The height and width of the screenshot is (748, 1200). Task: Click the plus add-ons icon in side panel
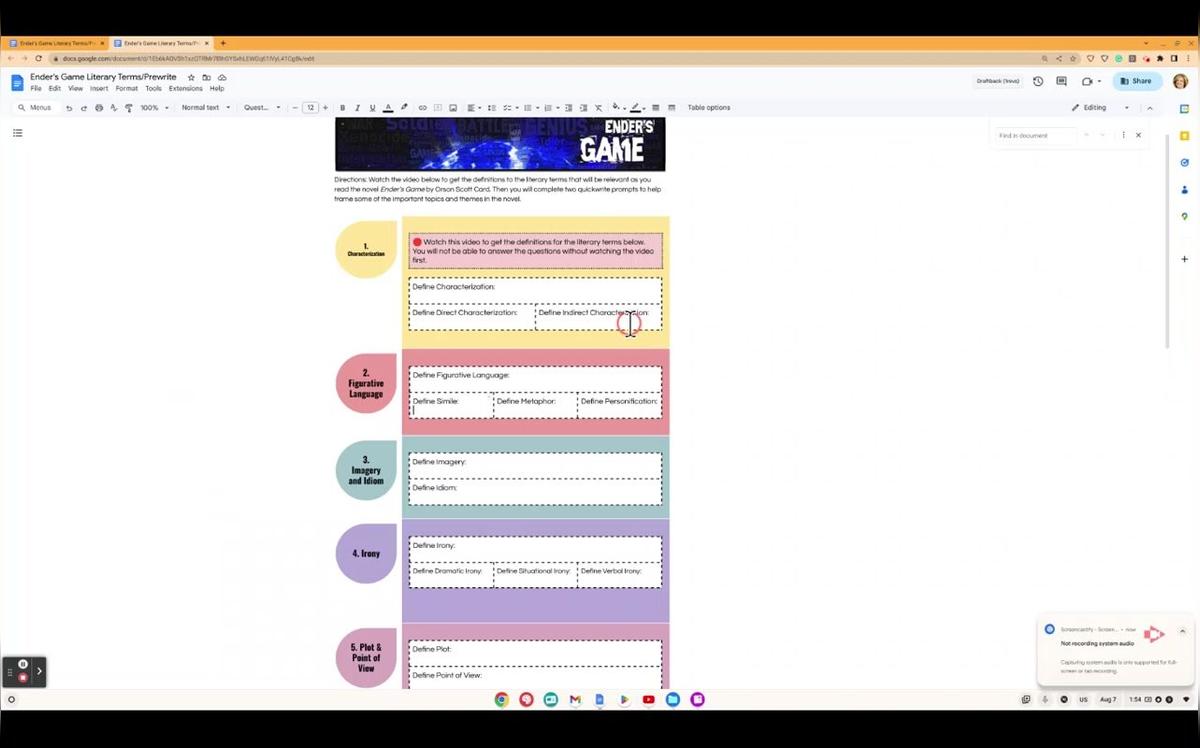coord(1184,259)
